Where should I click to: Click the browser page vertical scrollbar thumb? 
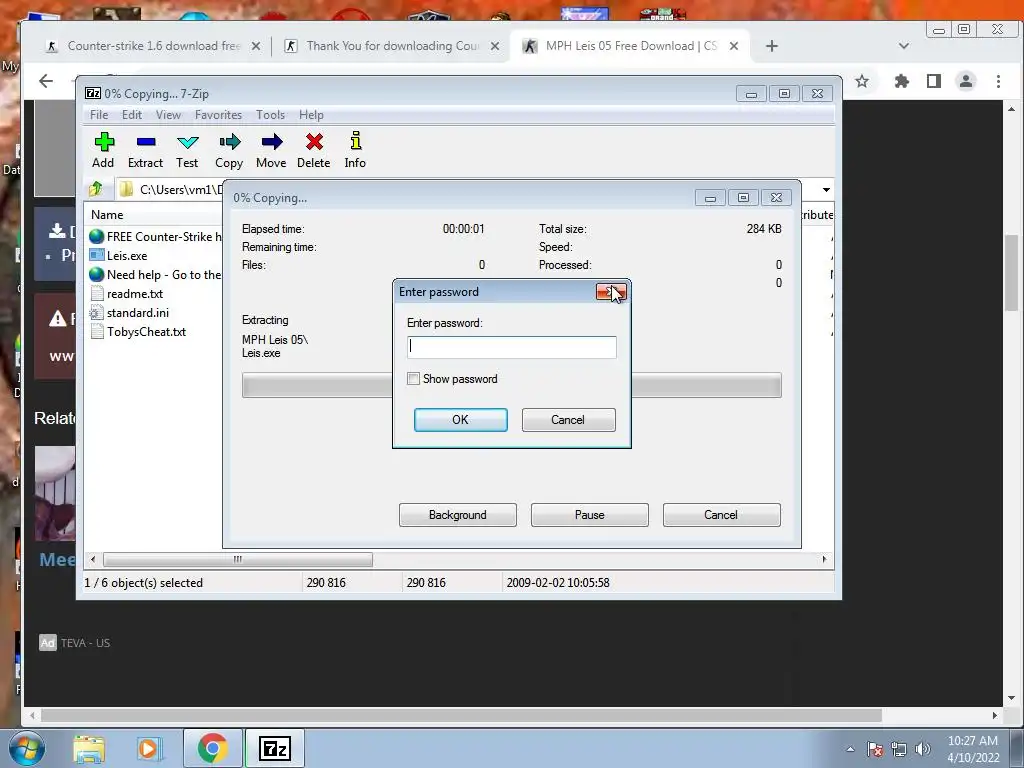pyautogui.click(x=1011, y=274)
